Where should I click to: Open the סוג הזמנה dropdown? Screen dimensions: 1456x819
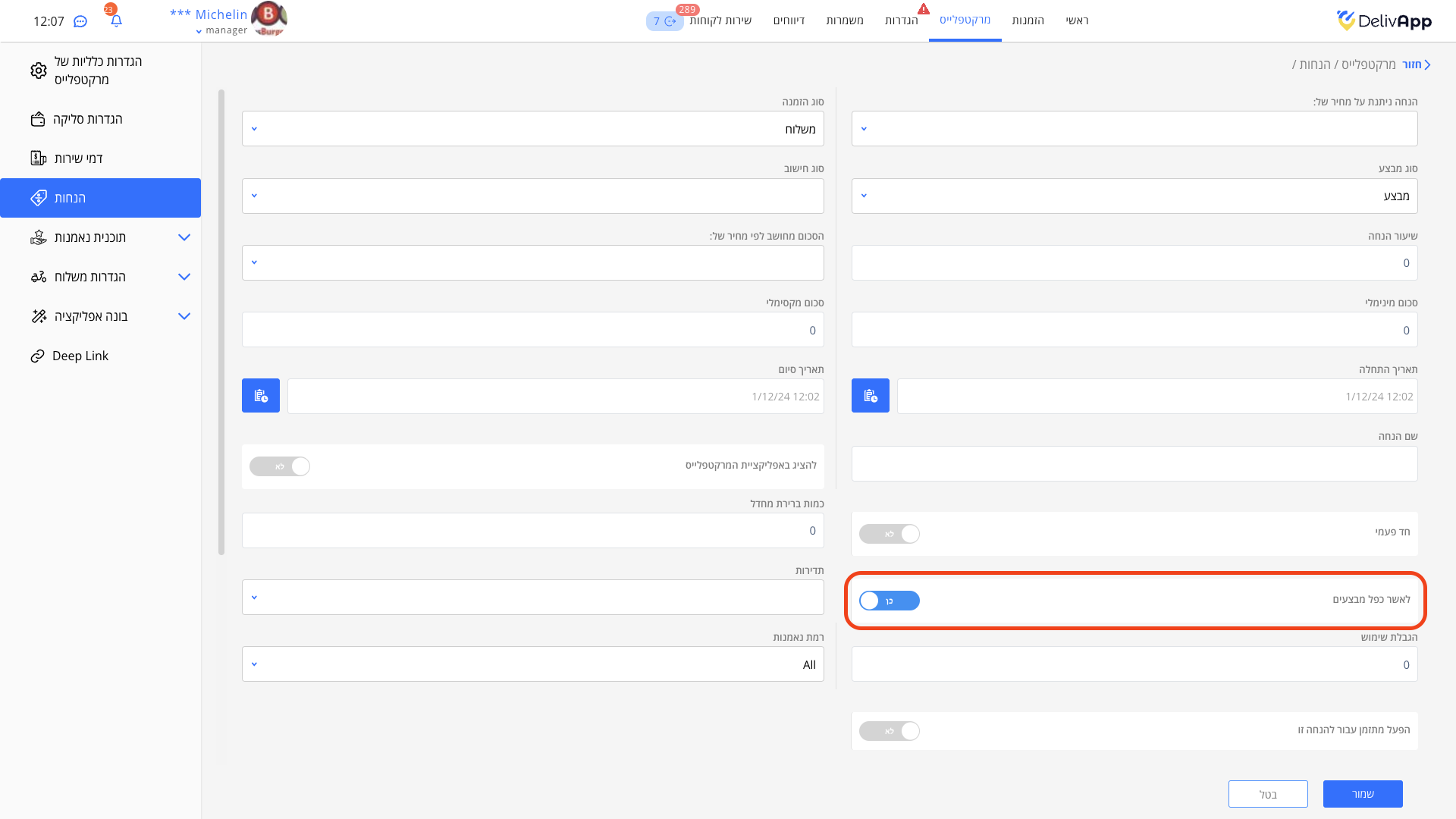click(x=532, y=129)
